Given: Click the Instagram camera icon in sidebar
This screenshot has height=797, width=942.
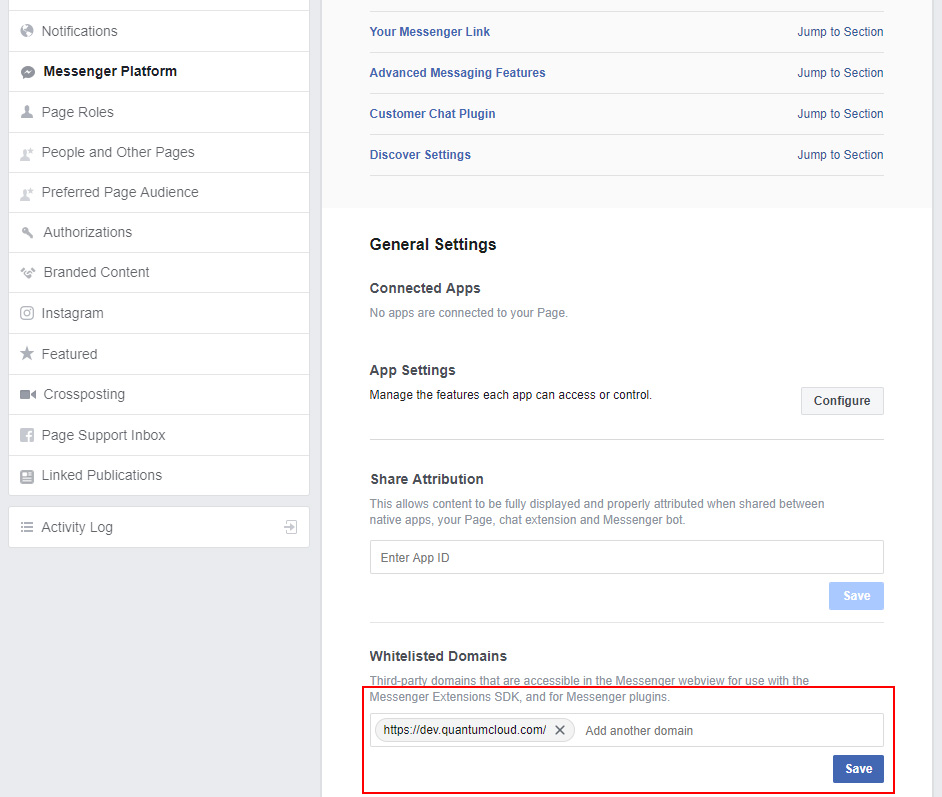Looking at the screenshot, I should click(26, 313).
